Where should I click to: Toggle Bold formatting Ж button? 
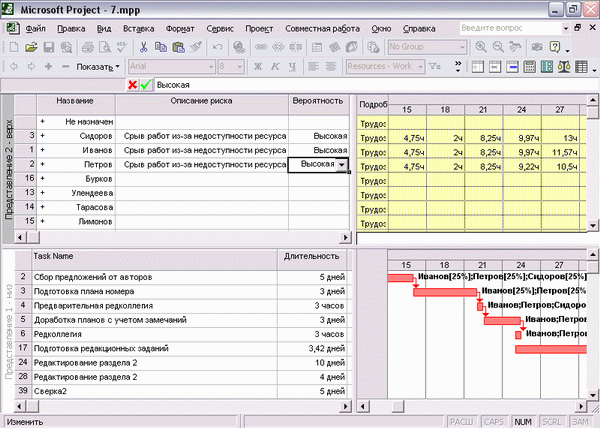[258, 67]
